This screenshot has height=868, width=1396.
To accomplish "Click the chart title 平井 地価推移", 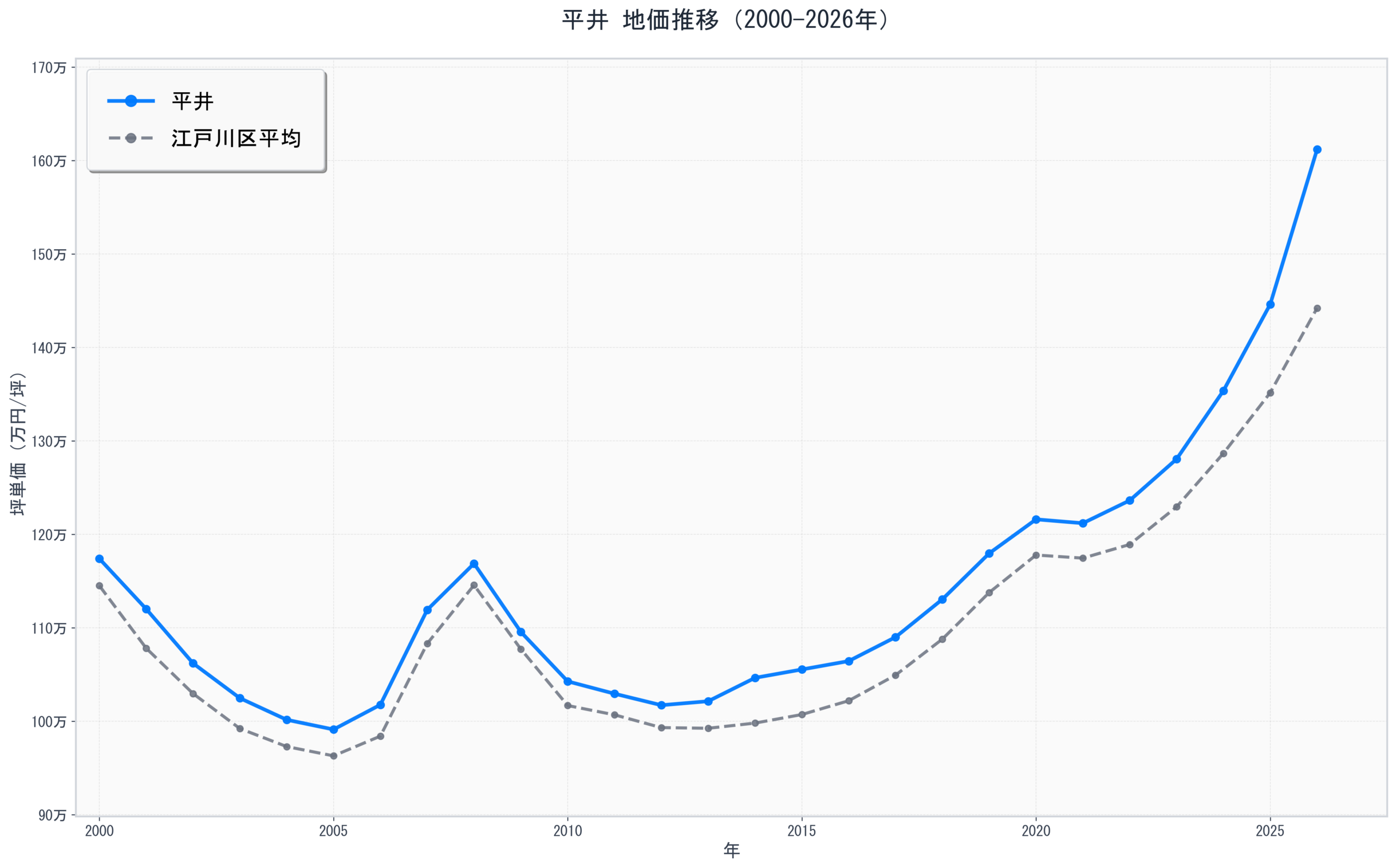I will (x=724, y=20).
